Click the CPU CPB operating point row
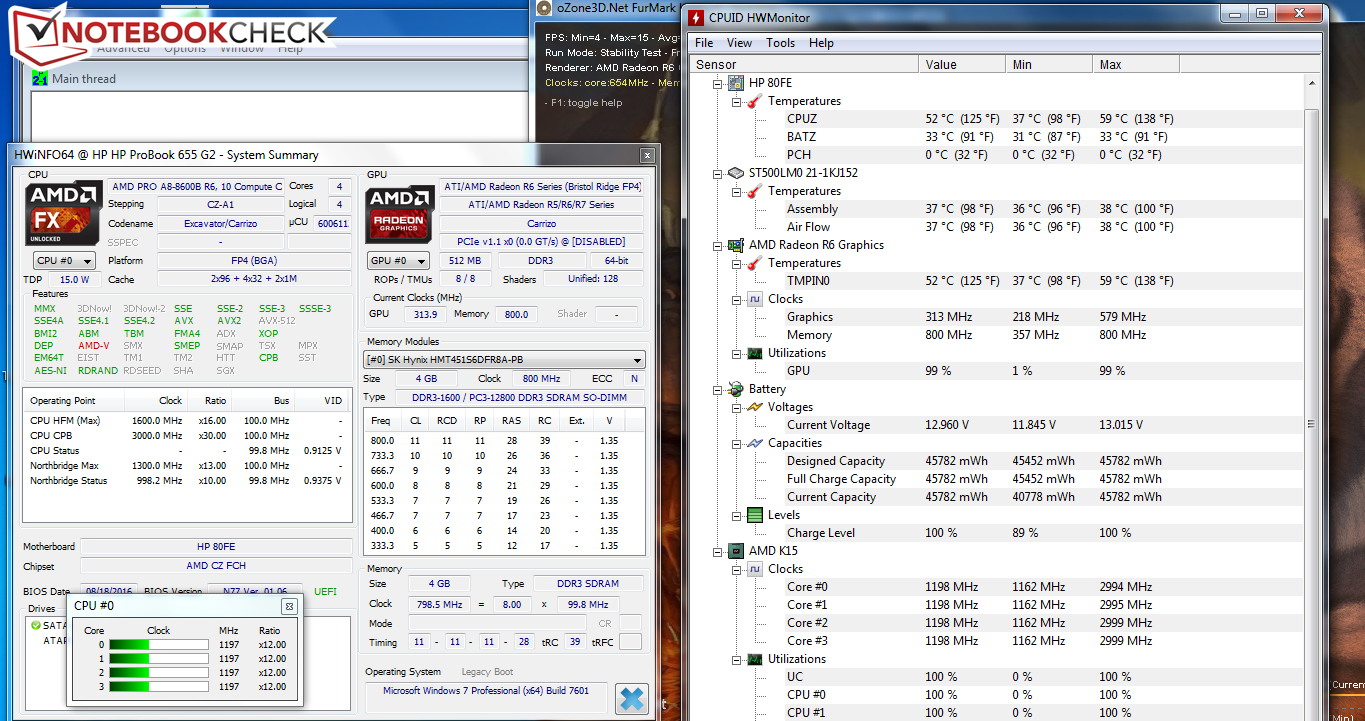1365x721 pixels. [188, 436]
